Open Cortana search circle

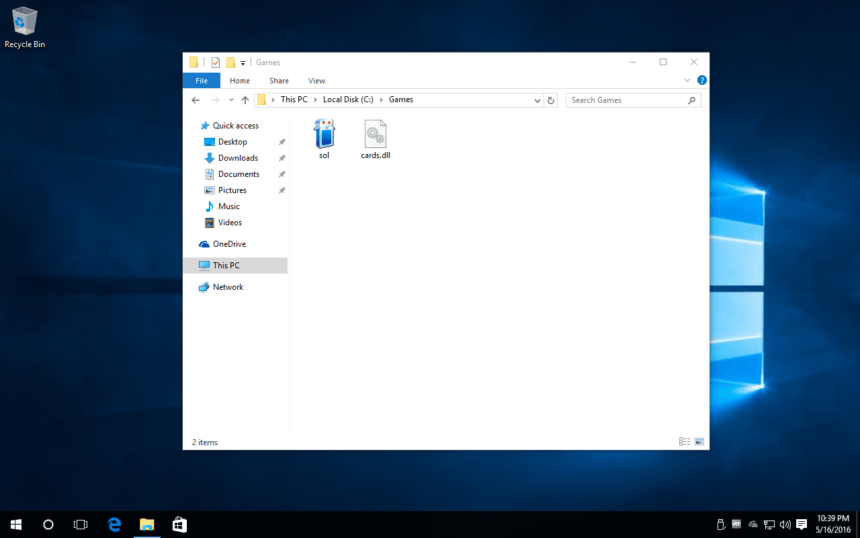pos(48,525)
